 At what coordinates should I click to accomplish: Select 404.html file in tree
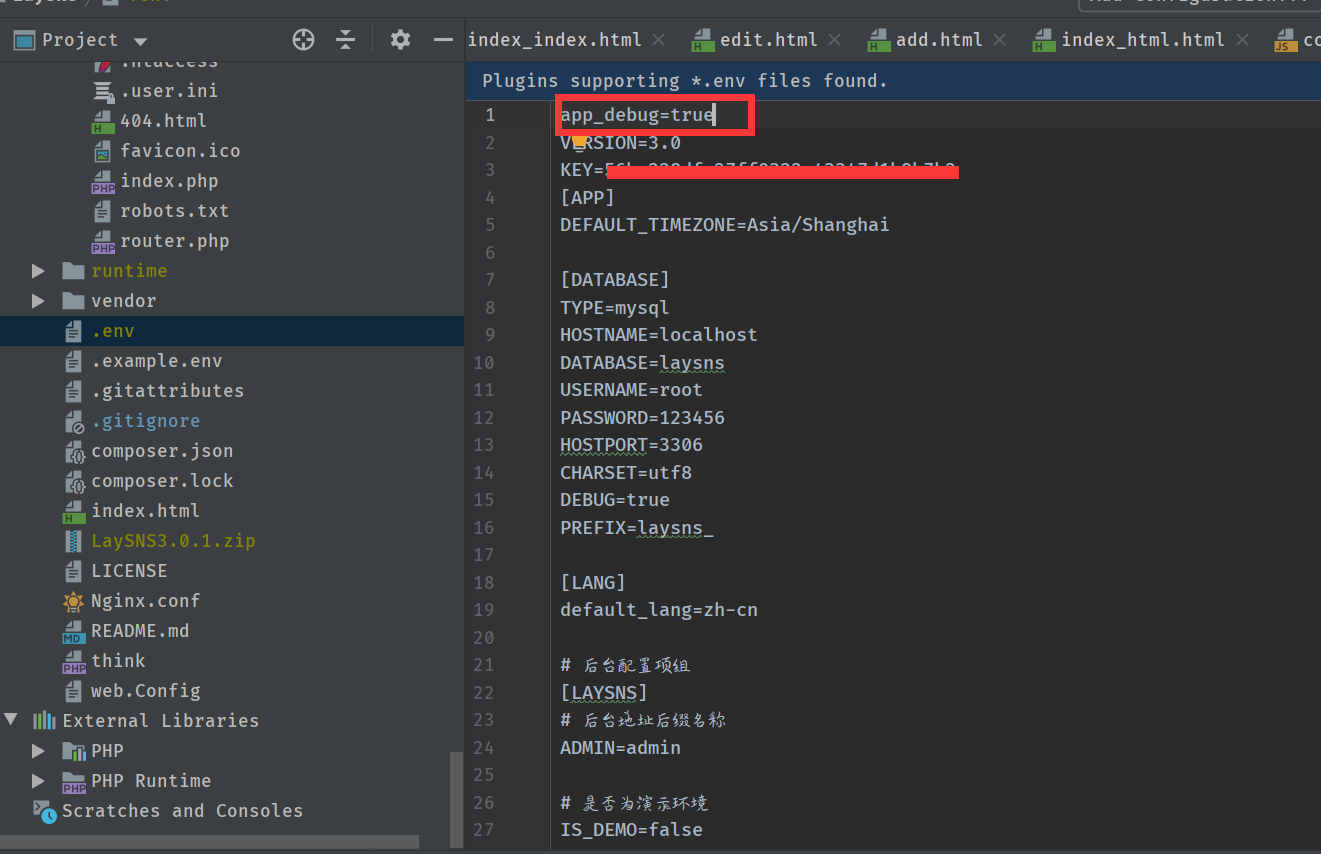click(163, 121)
